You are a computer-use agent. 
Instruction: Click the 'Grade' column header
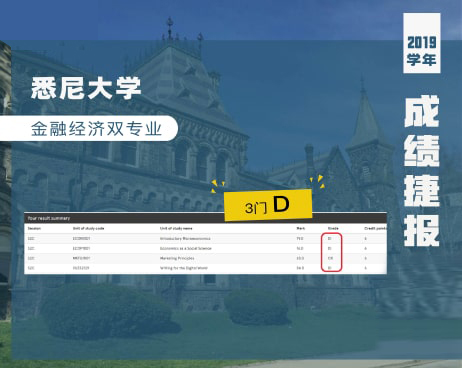point(333,229)
